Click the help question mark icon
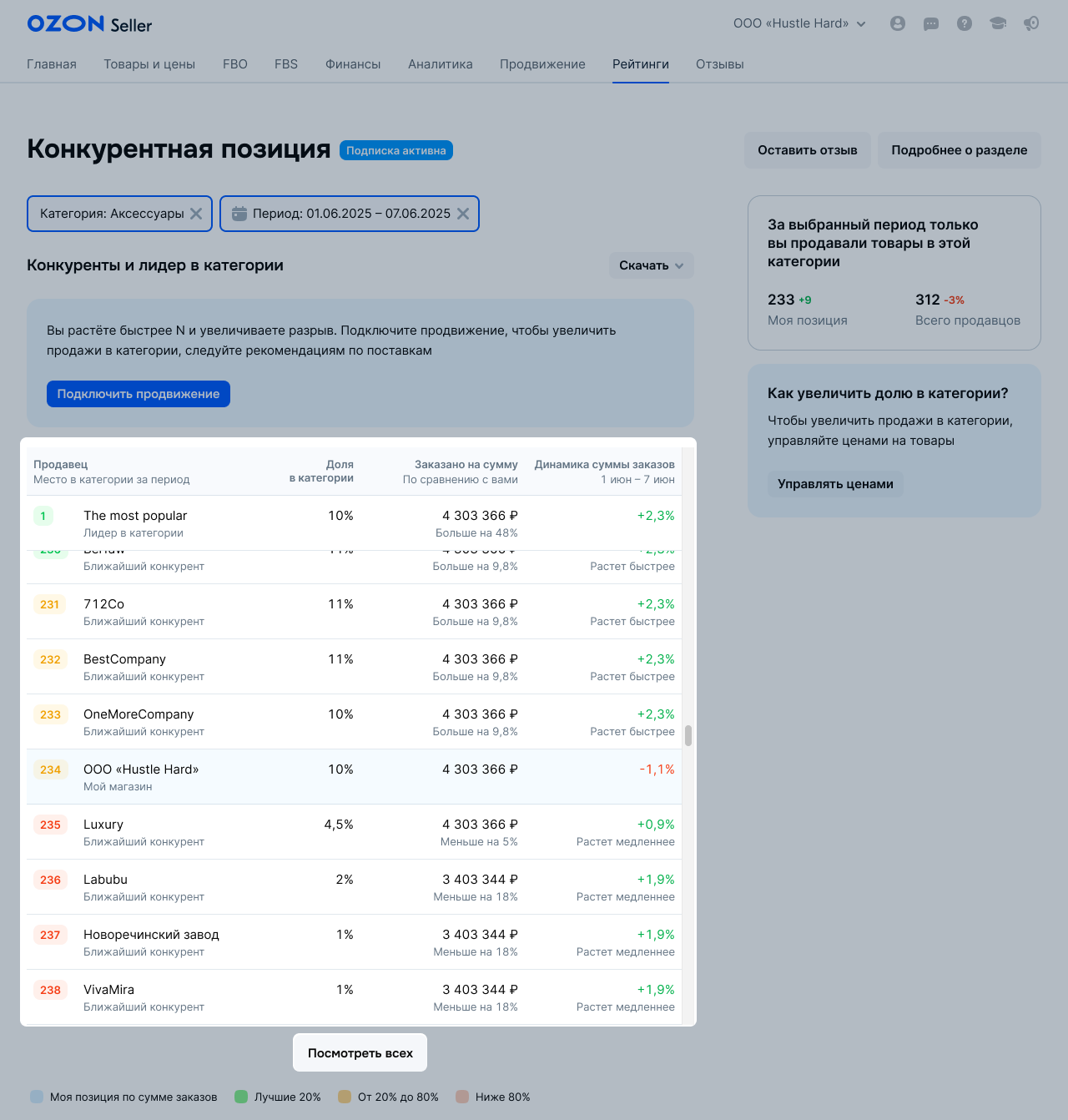 965,23
